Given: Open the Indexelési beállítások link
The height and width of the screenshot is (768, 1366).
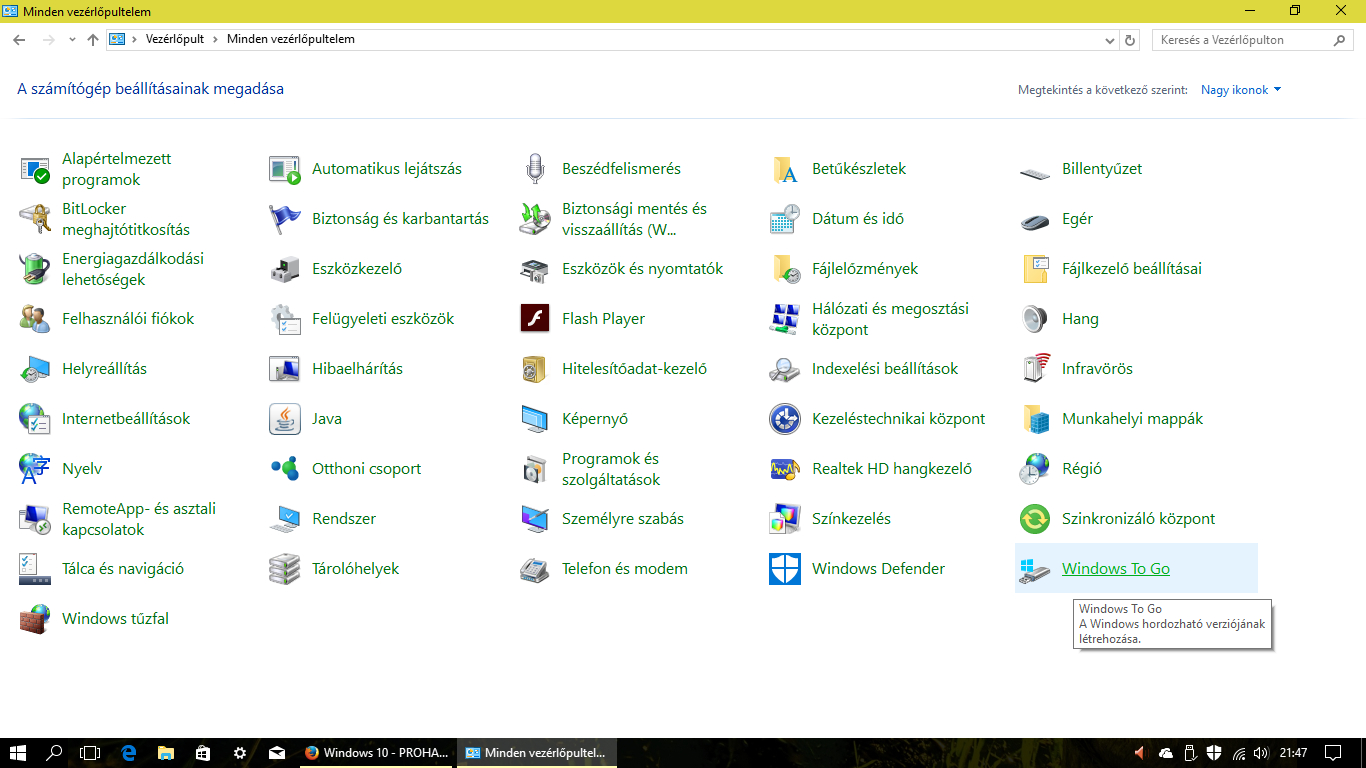Looking at the screenshot, I should (x=885, y=369).
